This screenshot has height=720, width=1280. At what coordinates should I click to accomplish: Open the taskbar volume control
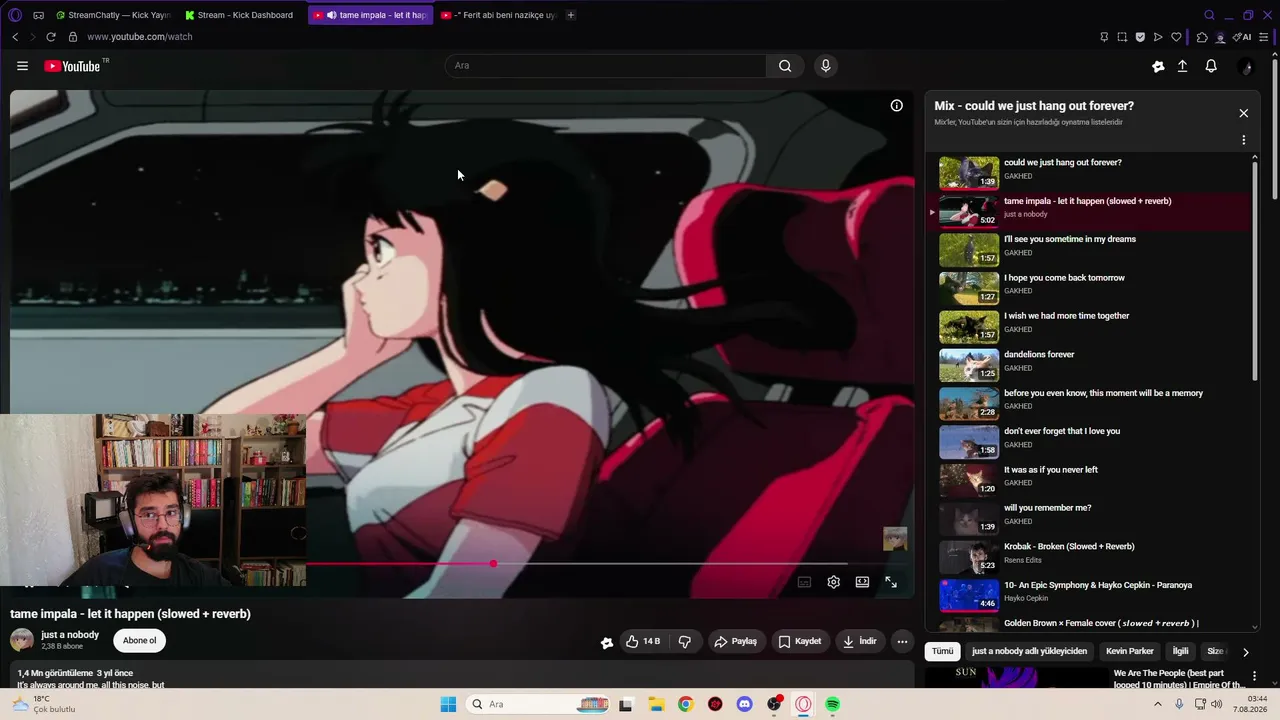[1217, 704]
